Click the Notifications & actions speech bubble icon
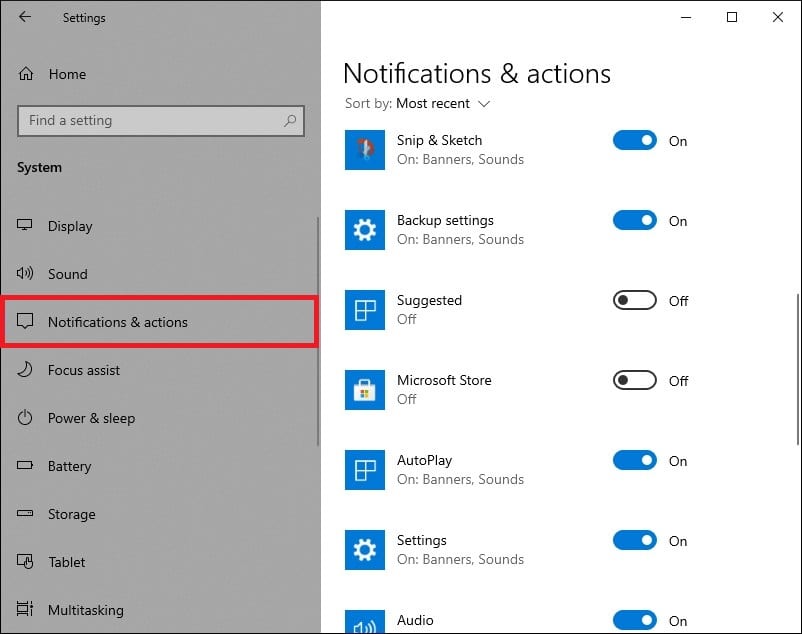Viewport: 802px width, 634px height. [25, 321]
